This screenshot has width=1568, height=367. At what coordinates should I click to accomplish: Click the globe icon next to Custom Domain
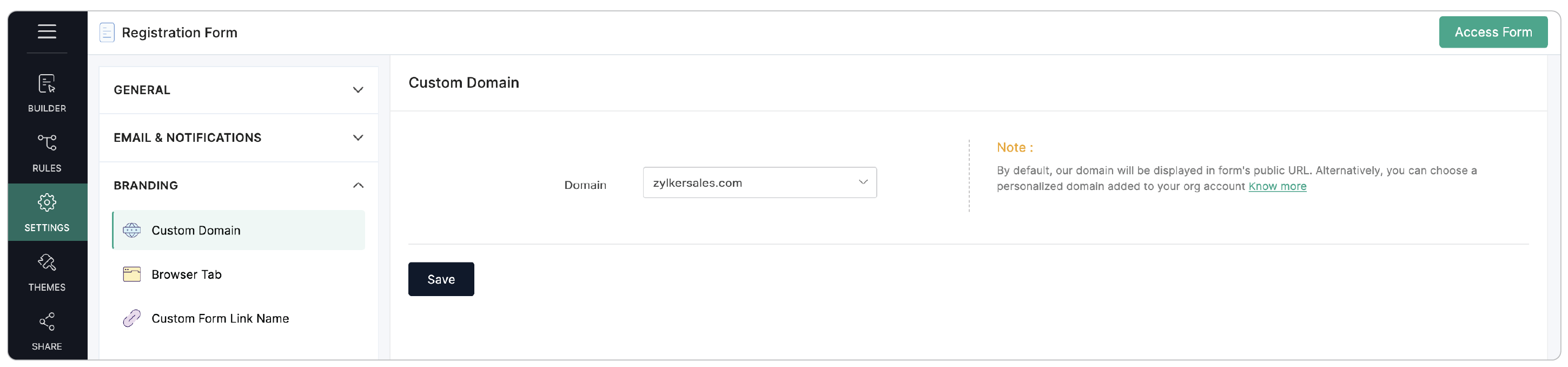pyautogui.click(x=131, y=231)
